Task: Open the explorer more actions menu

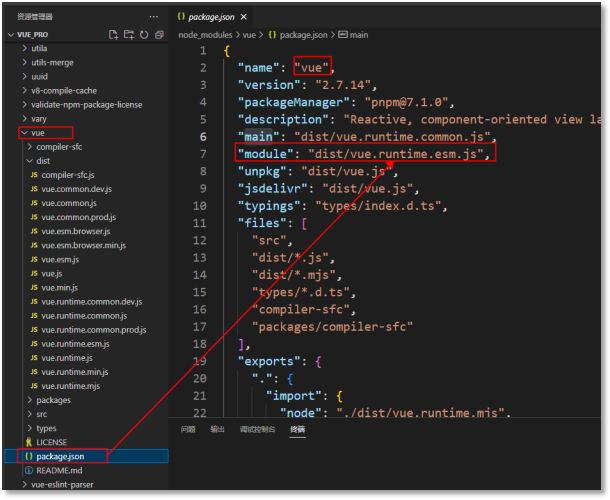Action: (154, 16)
